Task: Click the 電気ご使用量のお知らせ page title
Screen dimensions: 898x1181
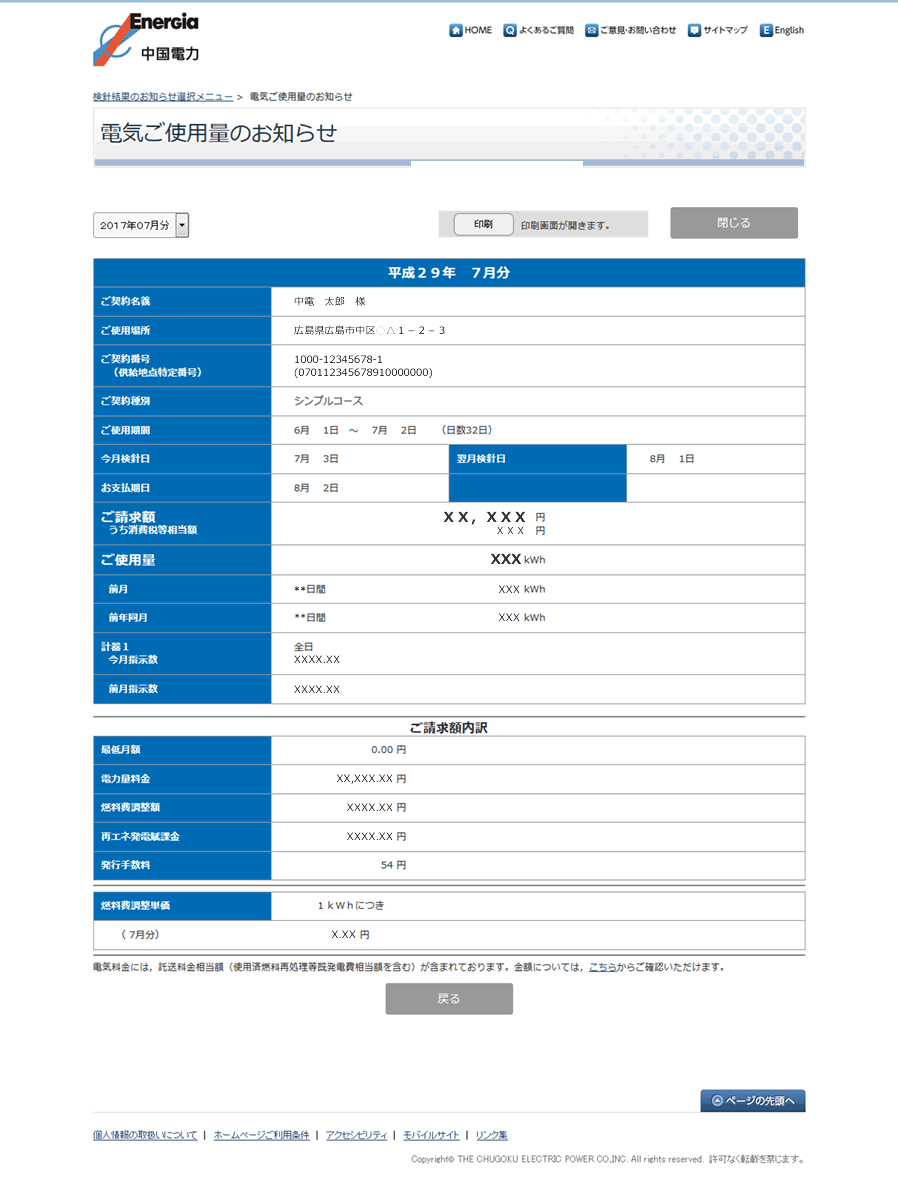Action: pos(218,133)
